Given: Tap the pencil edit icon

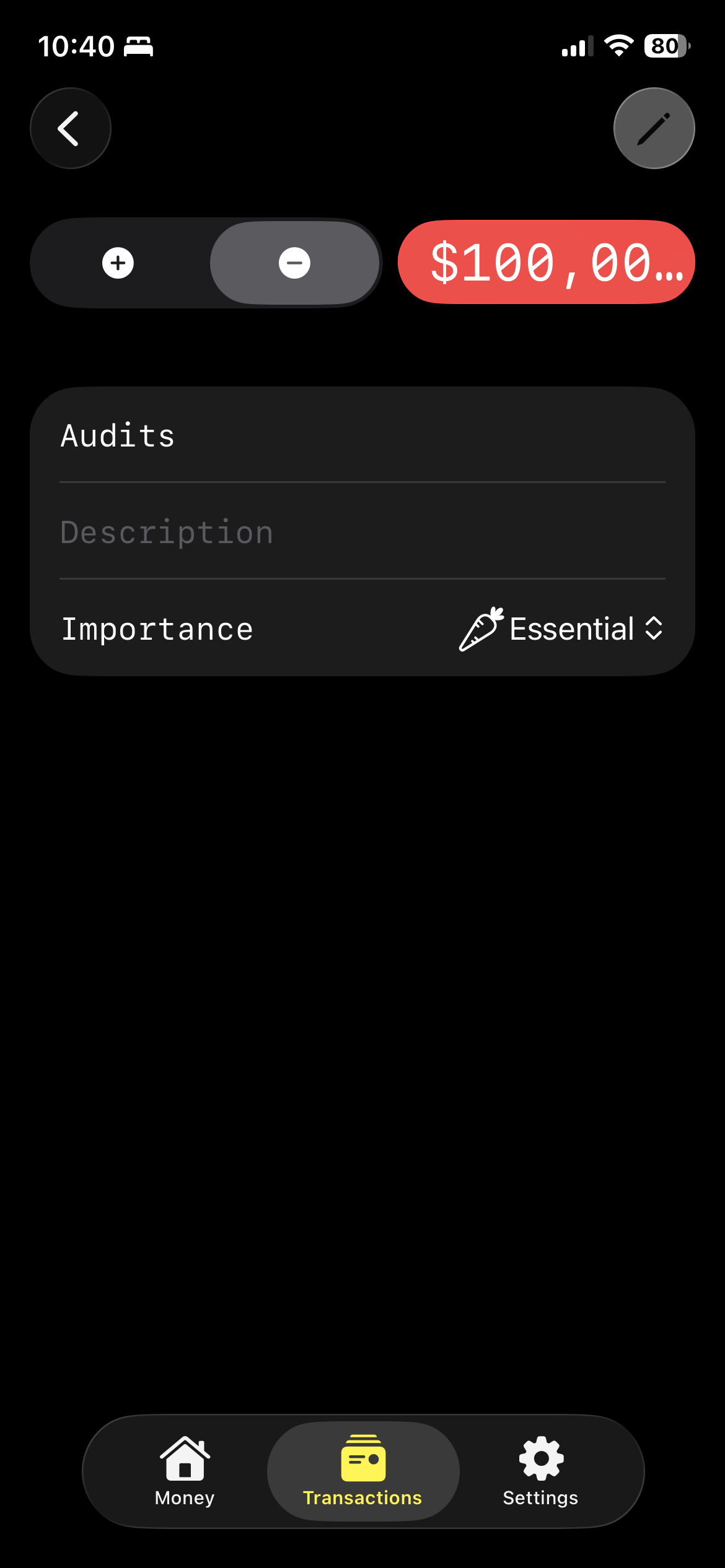Looking at the screenshot, I should click(654, 128).
